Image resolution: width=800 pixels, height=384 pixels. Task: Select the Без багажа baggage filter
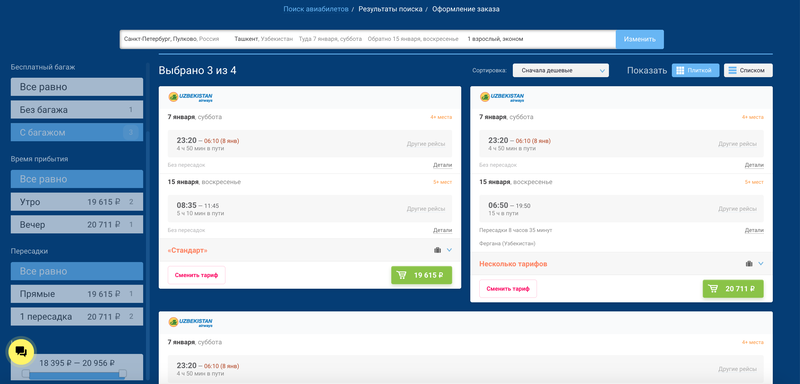pyautogui.click(x=77, y=110)
